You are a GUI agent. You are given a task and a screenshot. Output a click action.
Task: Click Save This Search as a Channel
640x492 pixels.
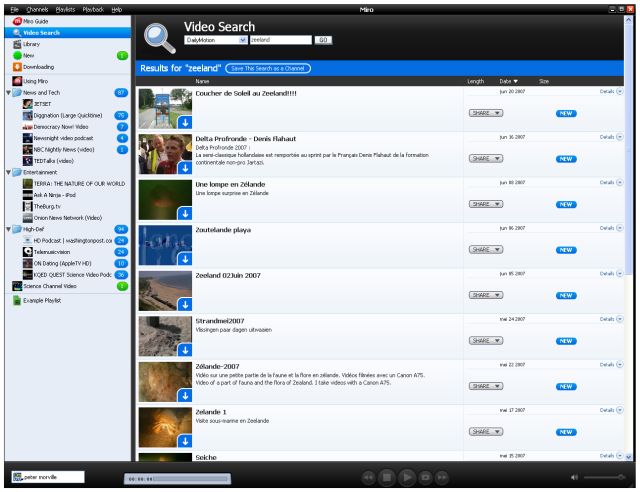[x=268, y=69]
